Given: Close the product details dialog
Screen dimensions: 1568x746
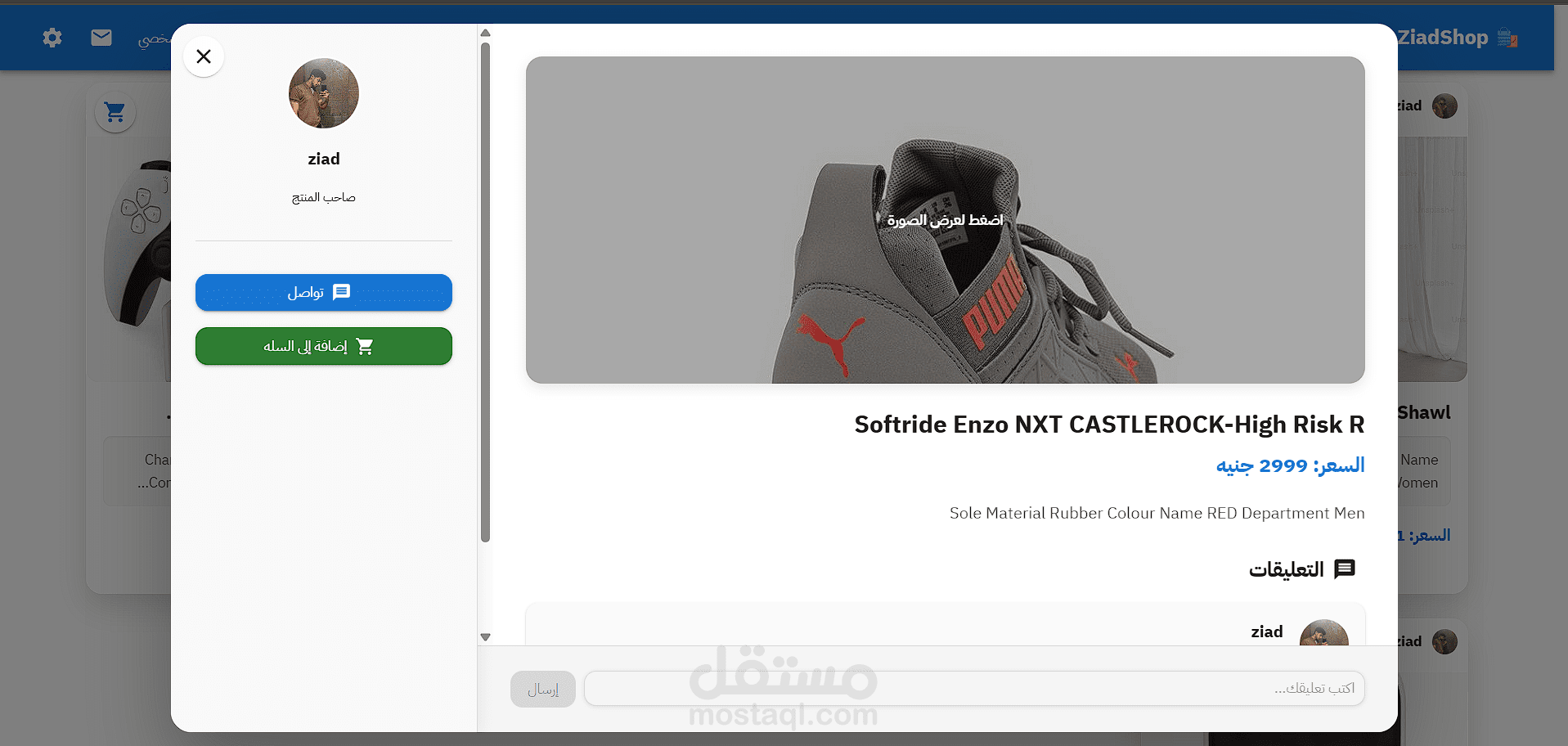Looking at the screenshot, I should pyautogui.click(x=204, y=56).
